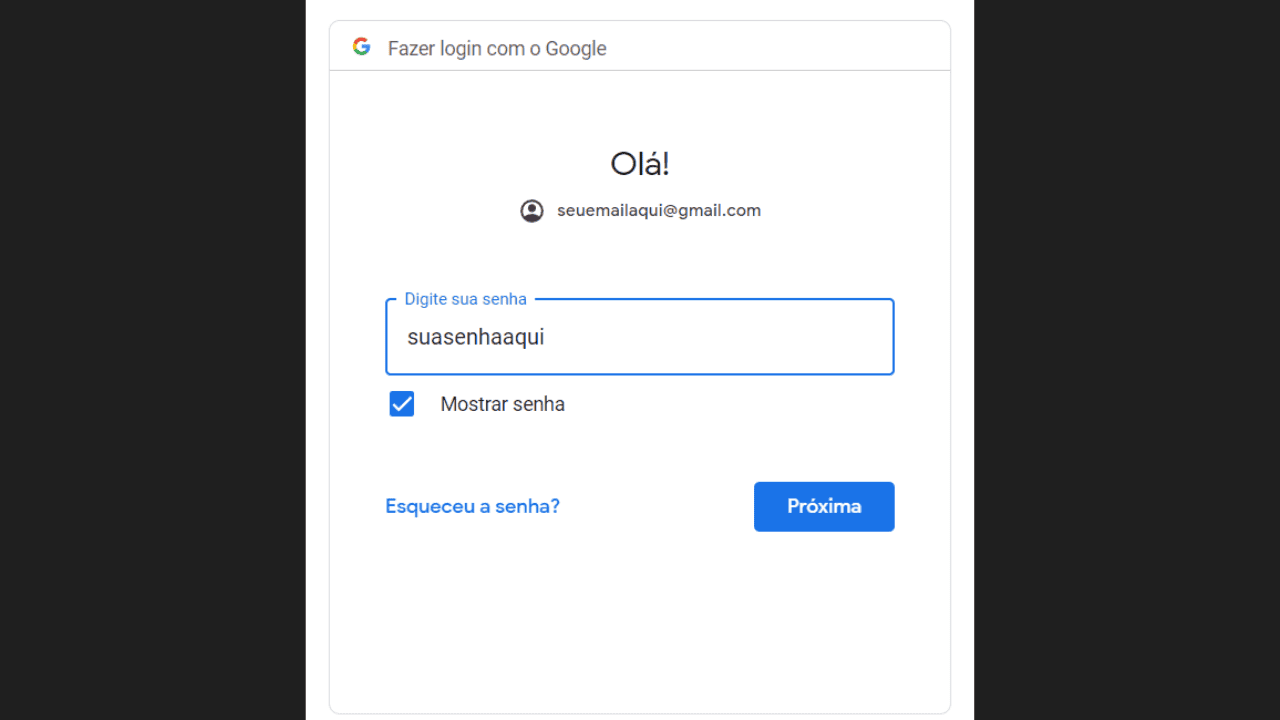Click the Próxima button
Image resolution: width=1280 pixels, height=720 pixels.
click(824, 506)
